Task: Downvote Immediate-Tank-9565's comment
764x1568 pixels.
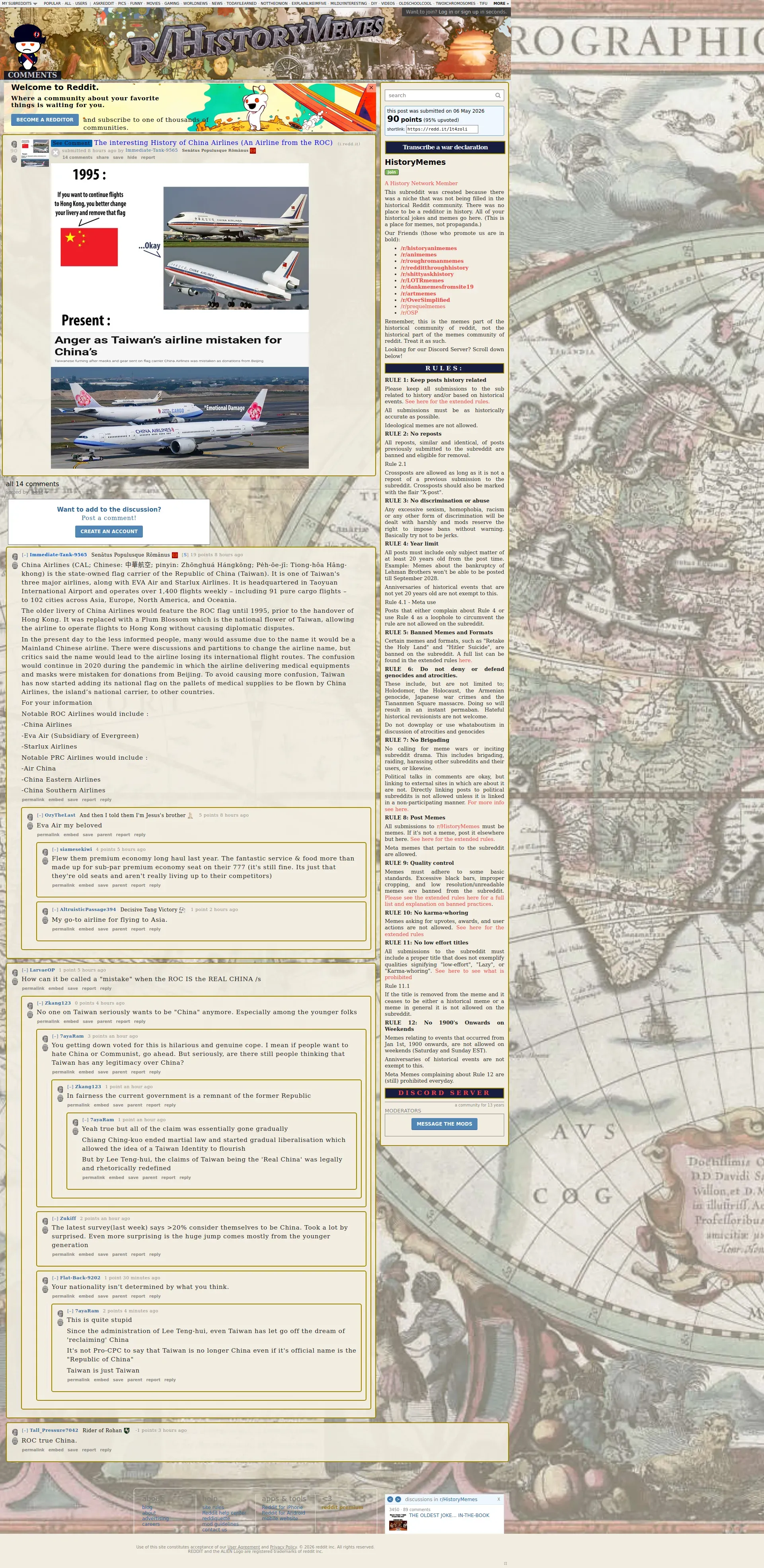Action: click(x=15, y=565)
